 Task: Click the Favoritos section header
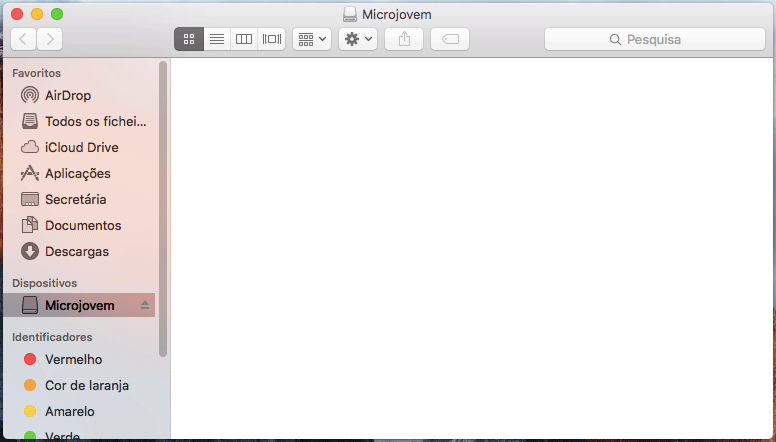coord(36,73)
